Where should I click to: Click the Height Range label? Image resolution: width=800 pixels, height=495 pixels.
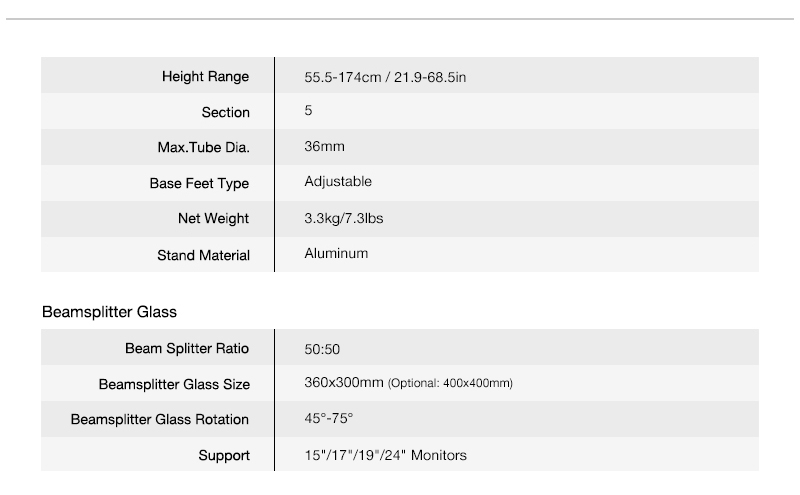tap(205, 77)
